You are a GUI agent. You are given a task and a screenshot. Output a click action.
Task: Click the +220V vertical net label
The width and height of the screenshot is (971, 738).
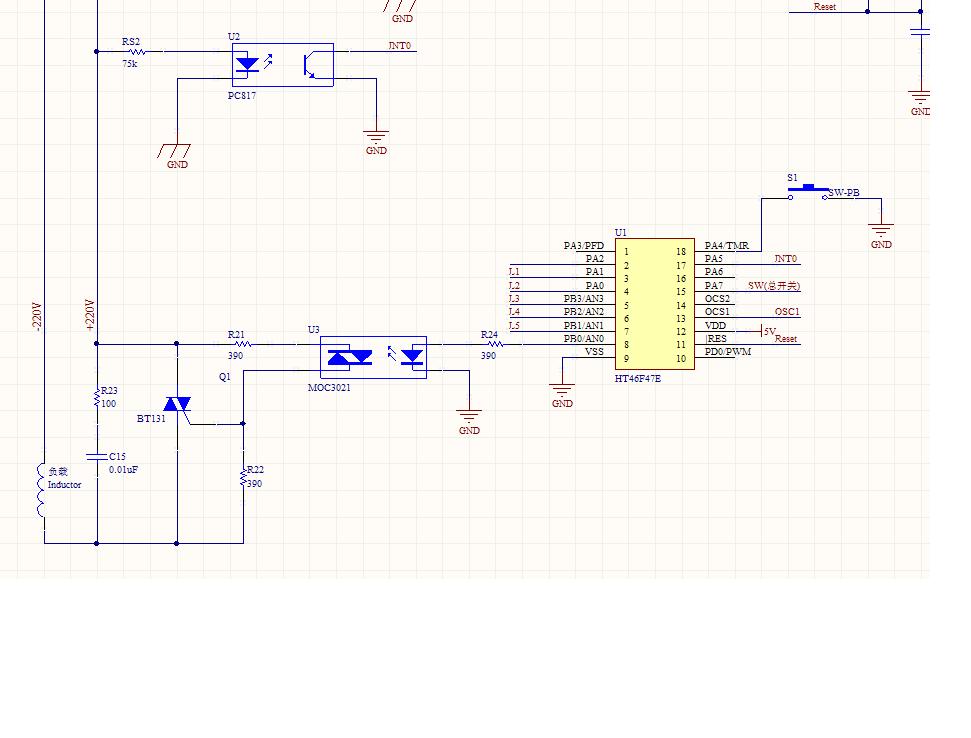click(x=89, y=315)
